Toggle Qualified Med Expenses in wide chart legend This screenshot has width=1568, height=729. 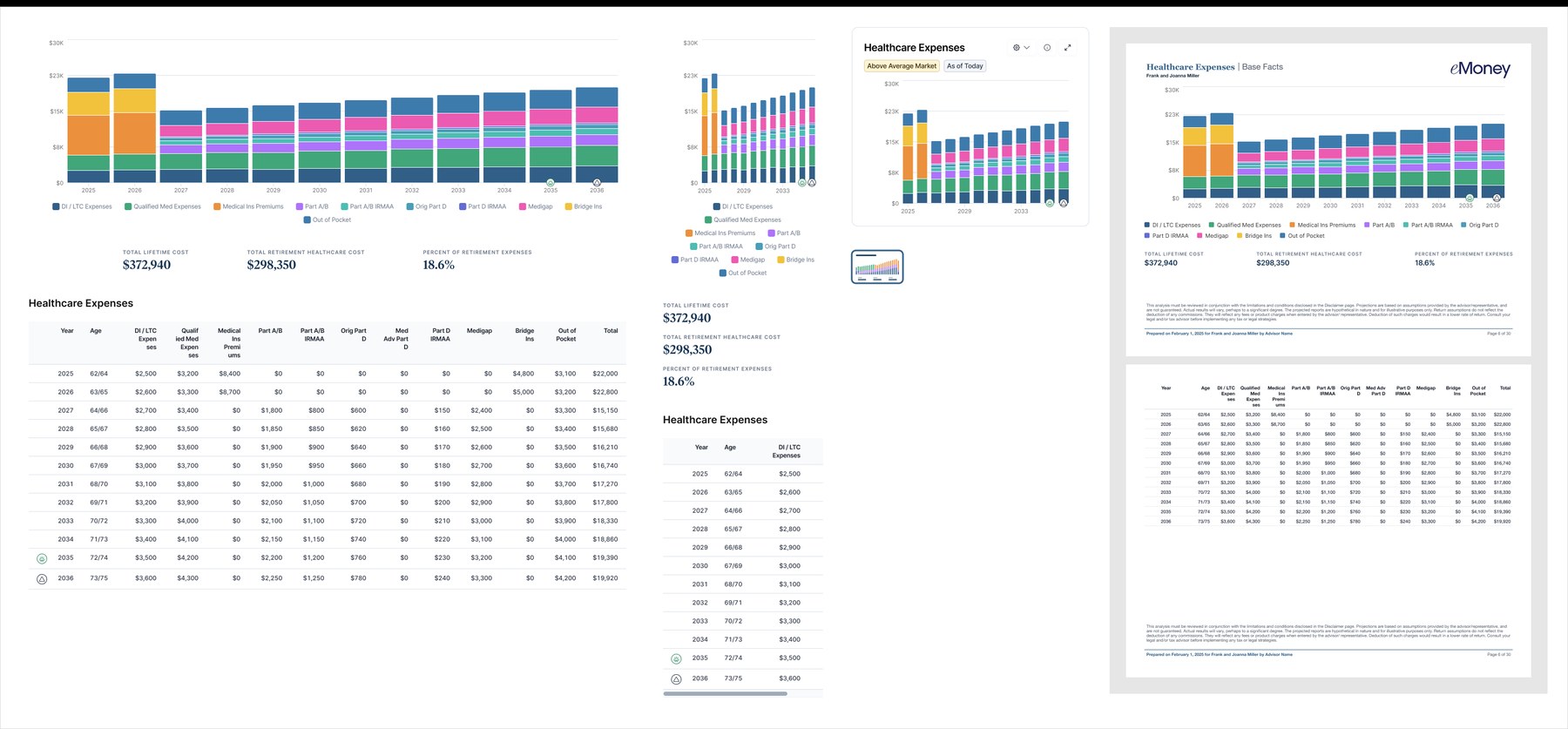point(163,206)
